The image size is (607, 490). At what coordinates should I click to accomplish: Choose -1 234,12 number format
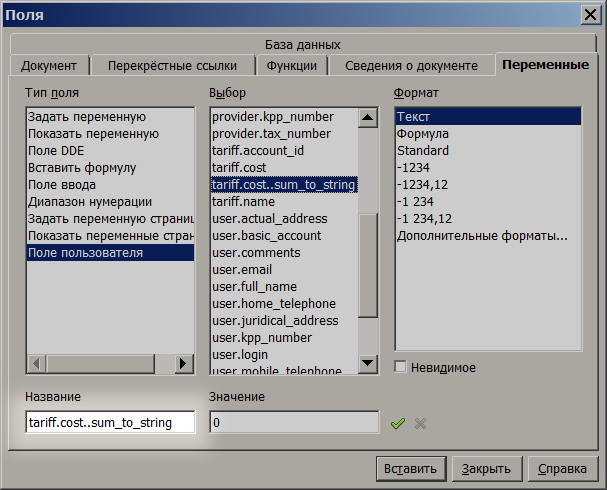pyautogui.click(x=488, y=219)
